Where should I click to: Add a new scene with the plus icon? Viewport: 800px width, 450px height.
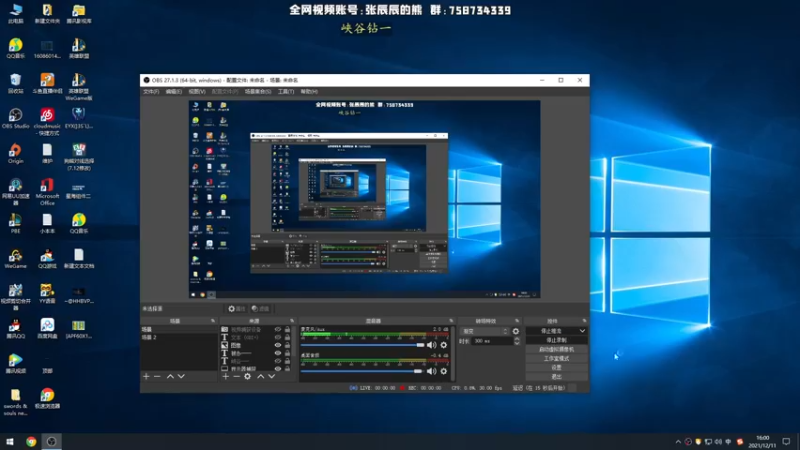tap(146, 377)
